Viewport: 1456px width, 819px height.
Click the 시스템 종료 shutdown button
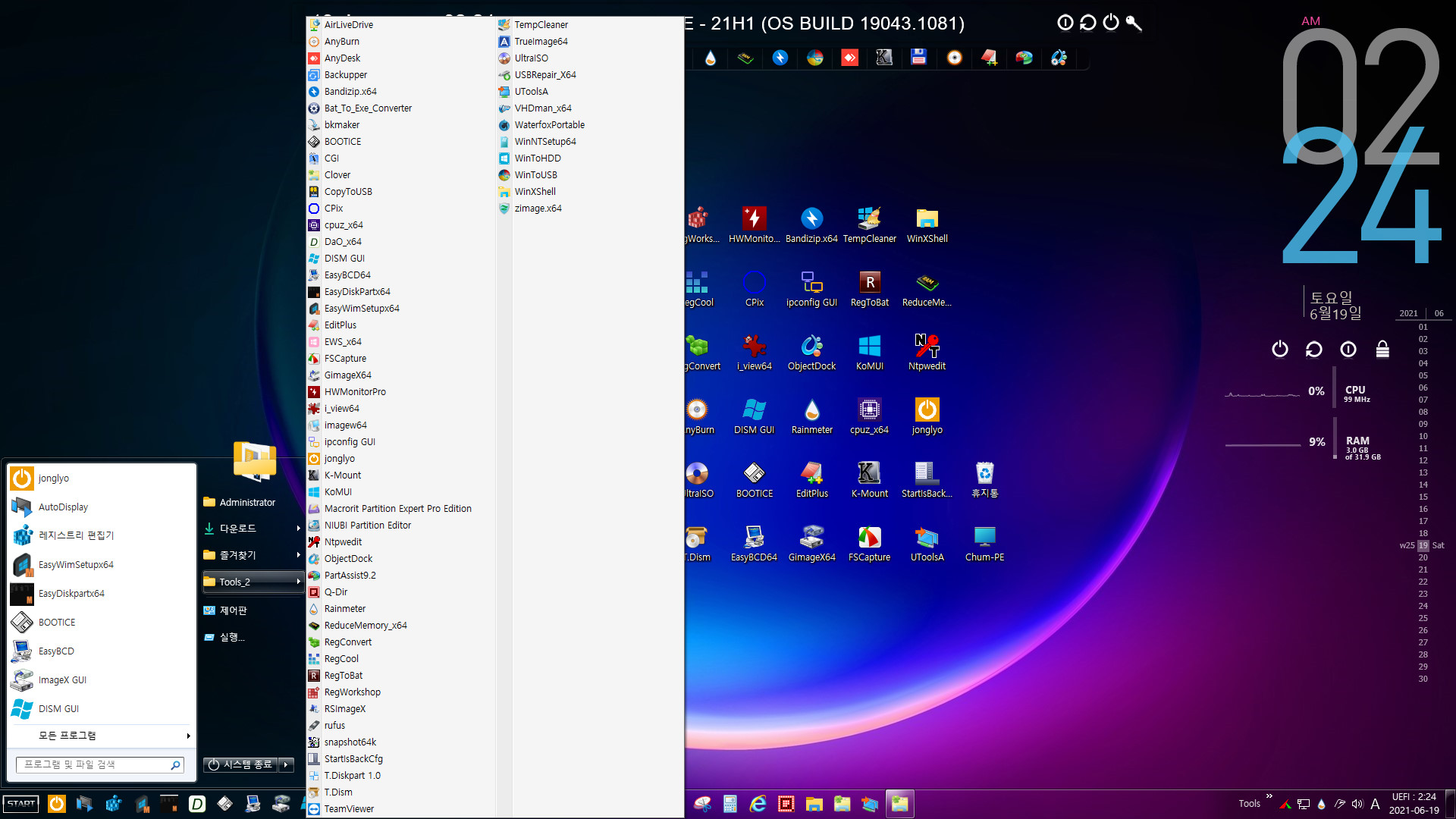coord(240,764)
